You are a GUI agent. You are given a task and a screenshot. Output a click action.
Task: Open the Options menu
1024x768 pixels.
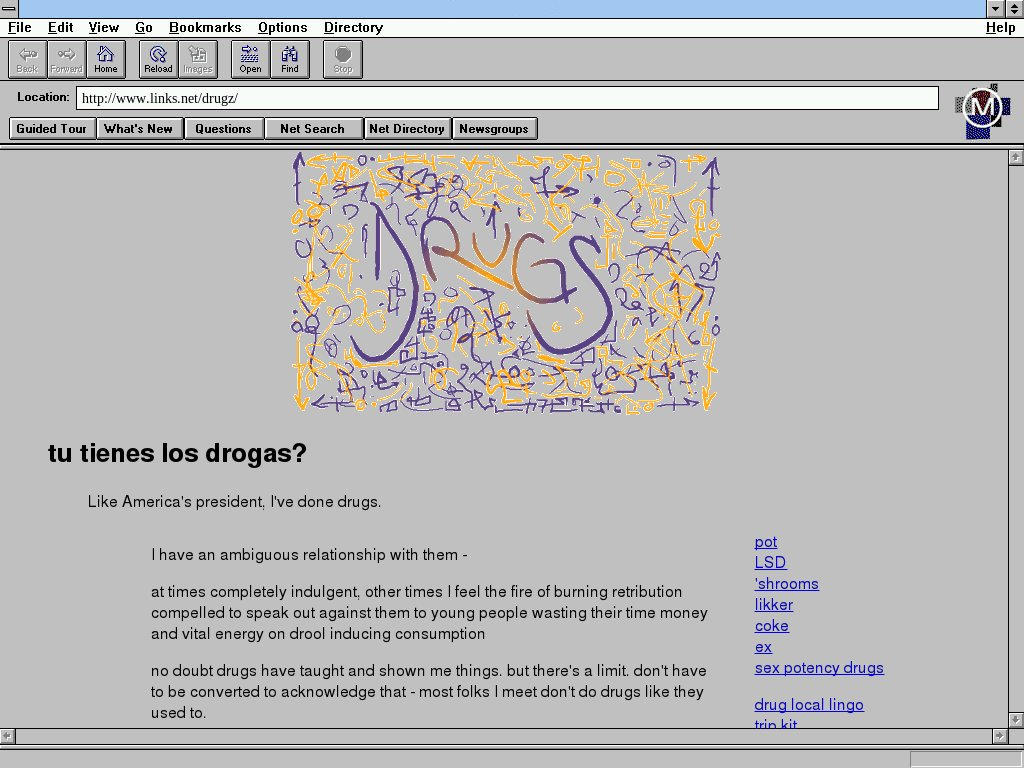pyautogui.click(x=282, y=28)
